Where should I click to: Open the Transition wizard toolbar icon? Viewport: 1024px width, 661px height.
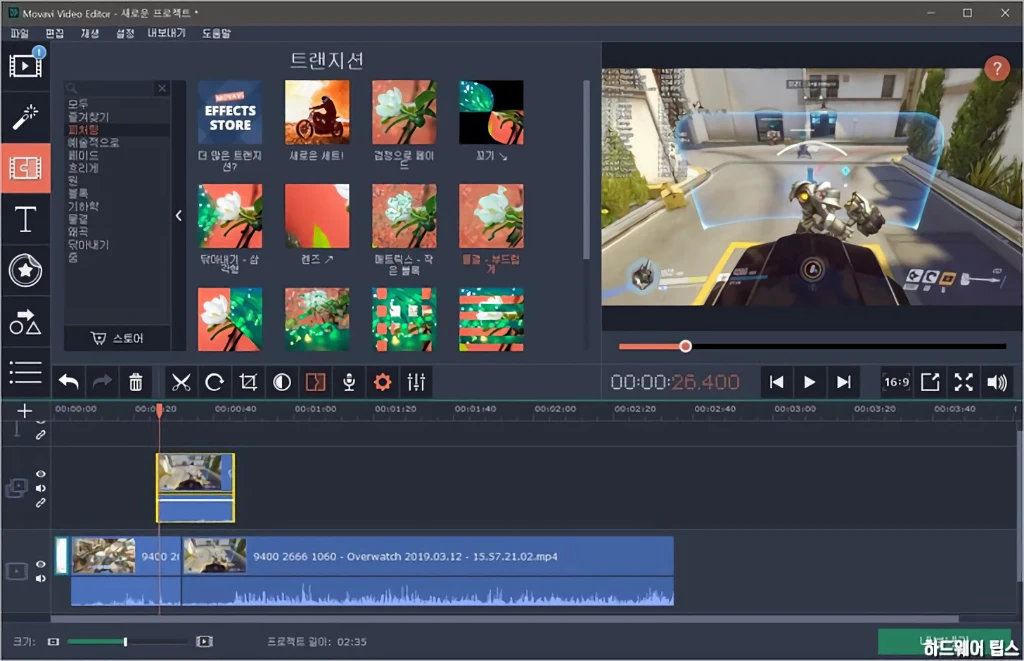315,382
